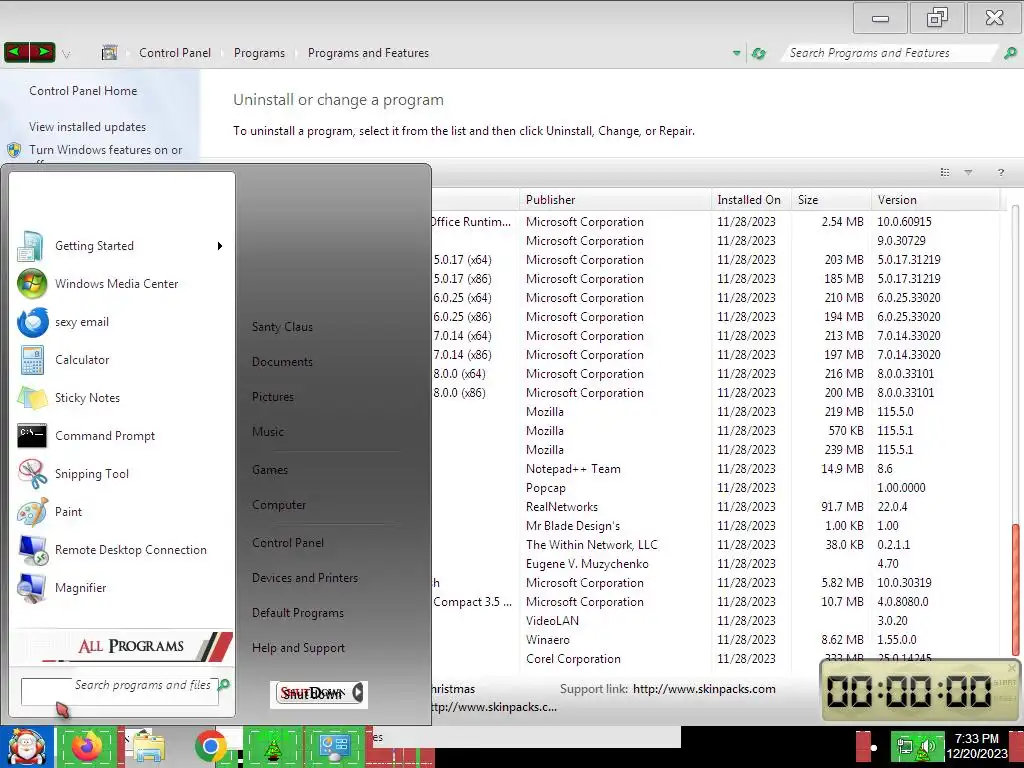
Task: Click the Programs breadcrumb
Action: click(259, 53)
